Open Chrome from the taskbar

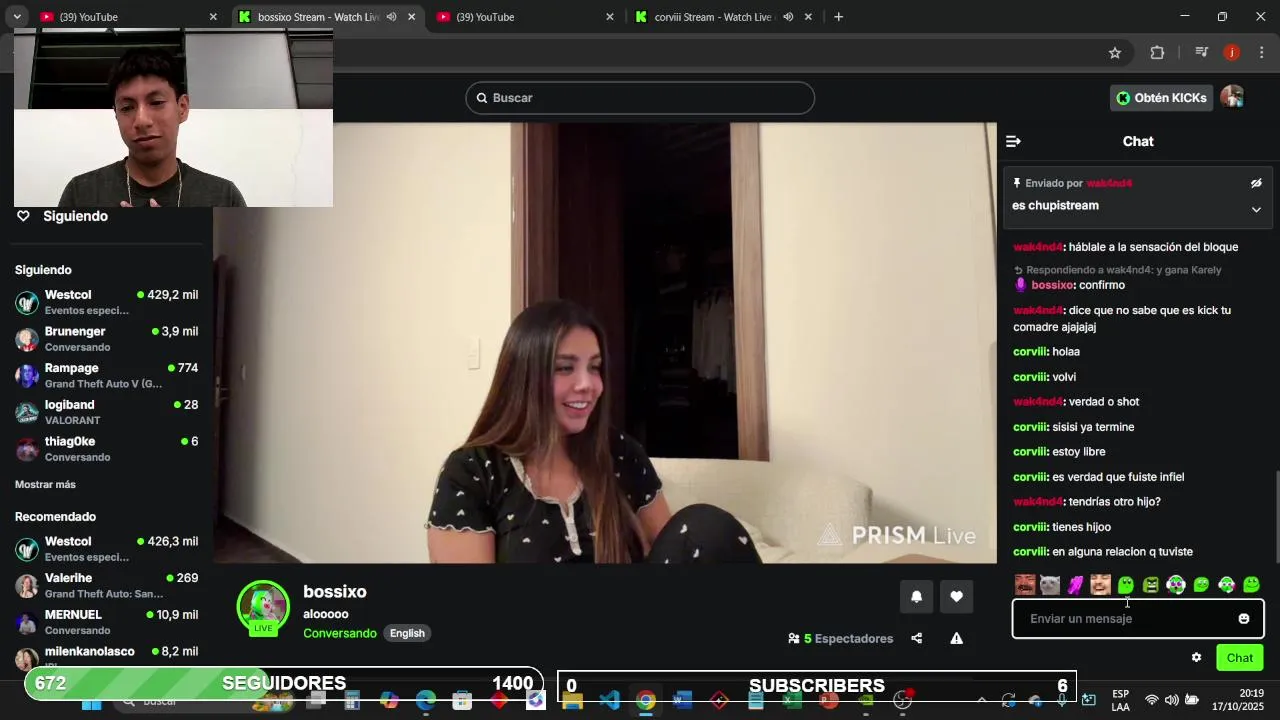pos(646,701)
